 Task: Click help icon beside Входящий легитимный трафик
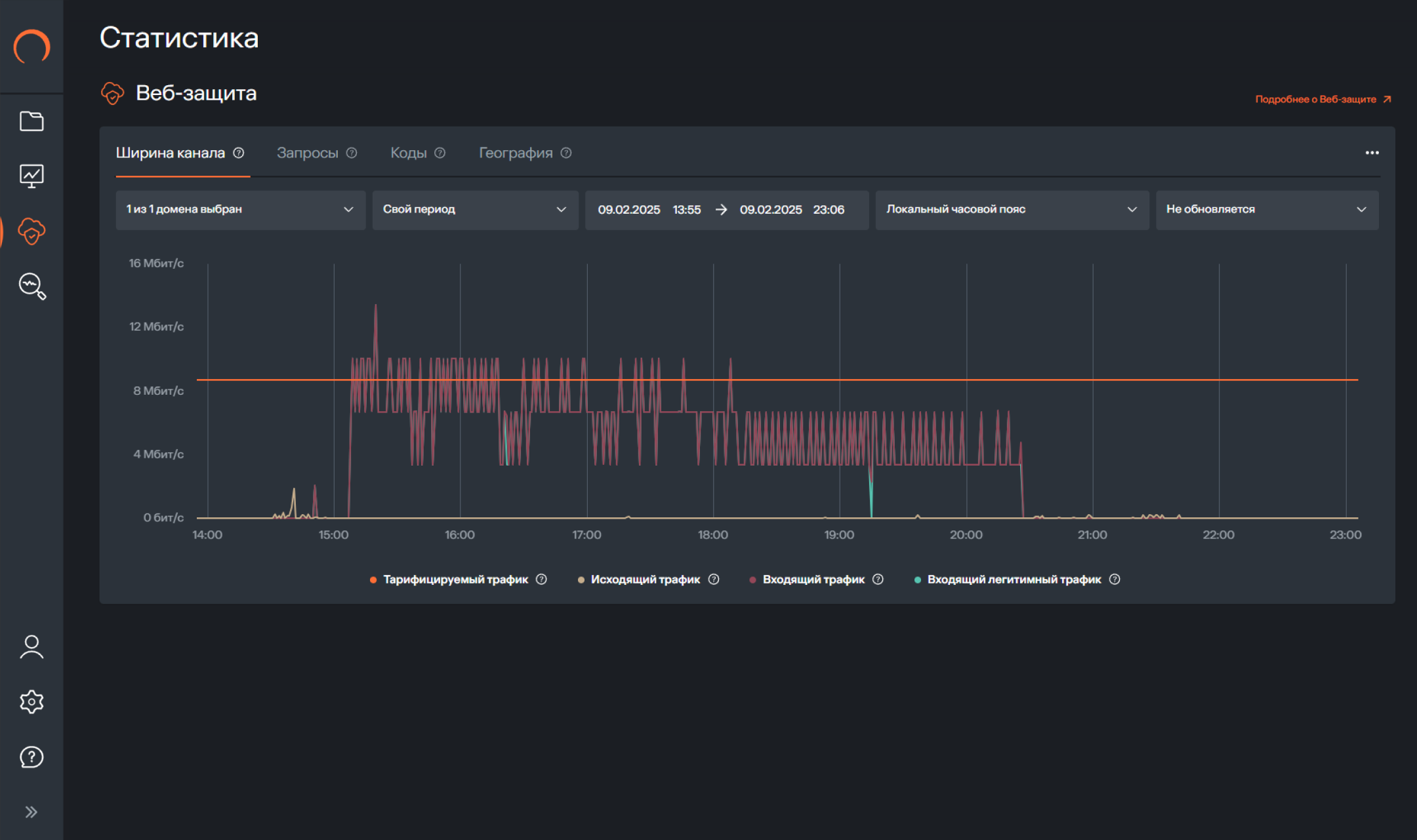(x=1115, y=579)
